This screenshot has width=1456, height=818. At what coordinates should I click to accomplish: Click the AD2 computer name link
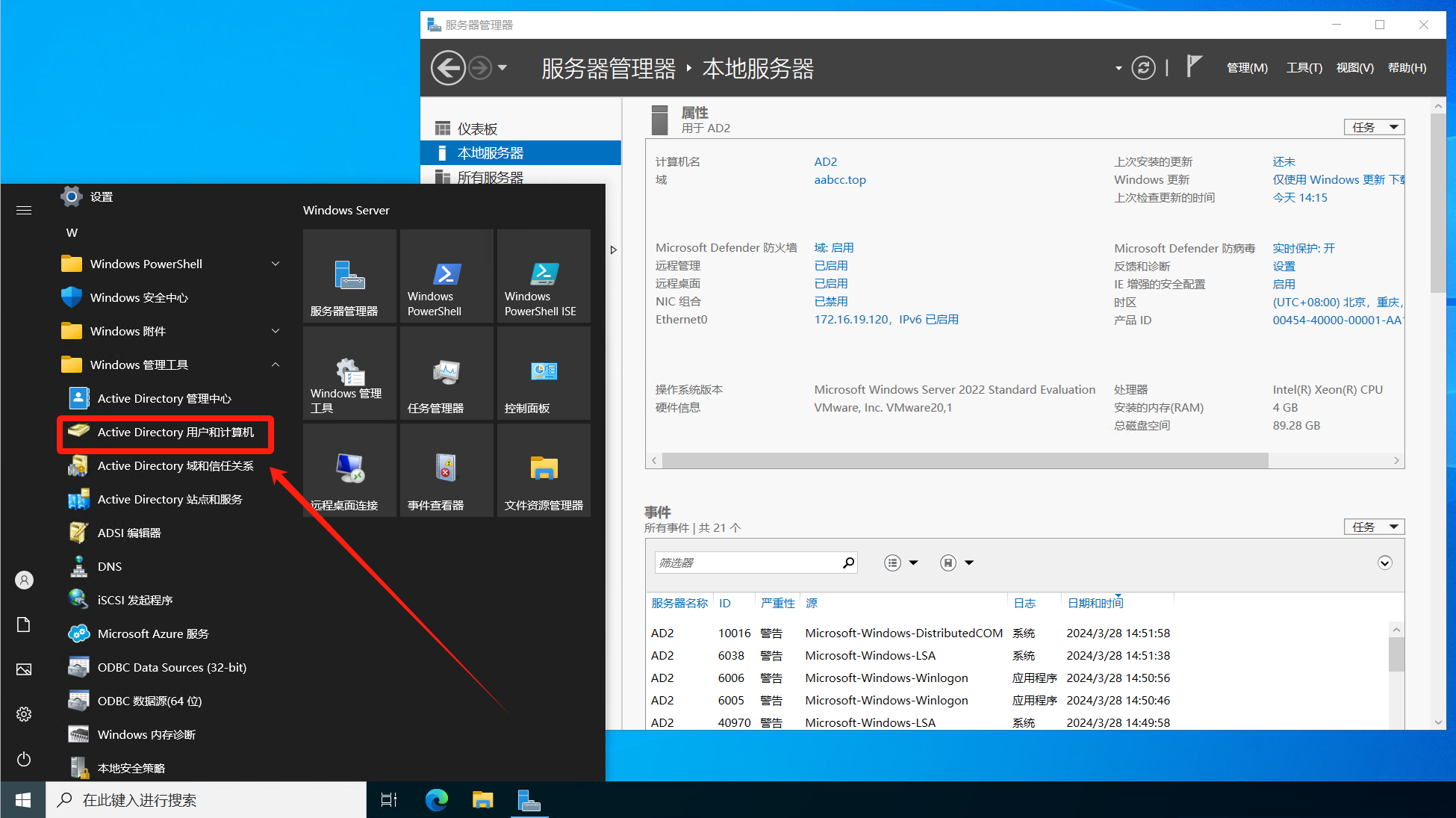click(825, 162)
